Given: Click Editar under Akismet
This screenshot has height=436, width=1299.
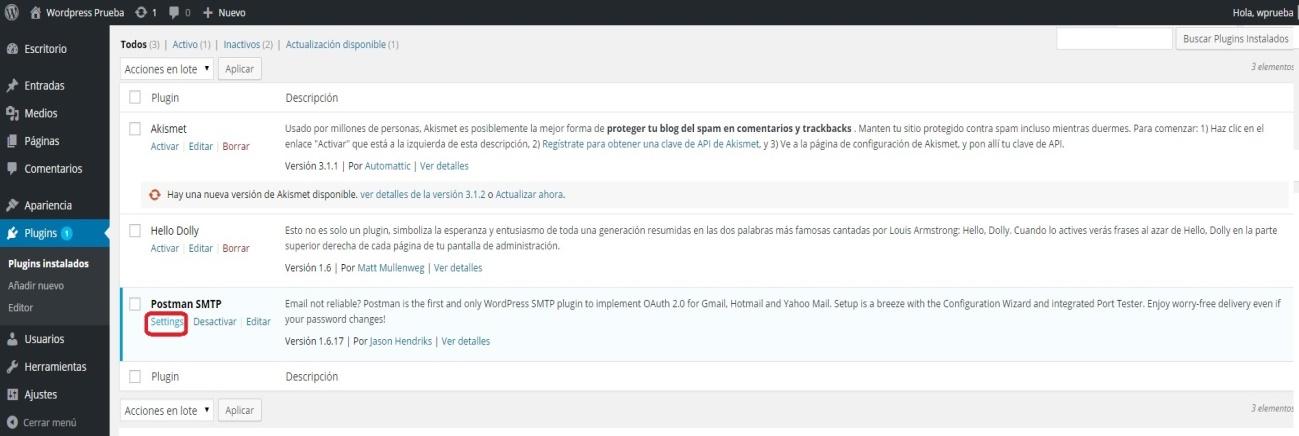Looking at the screenshot, I should pyautogui.click(x=200, y=146).
